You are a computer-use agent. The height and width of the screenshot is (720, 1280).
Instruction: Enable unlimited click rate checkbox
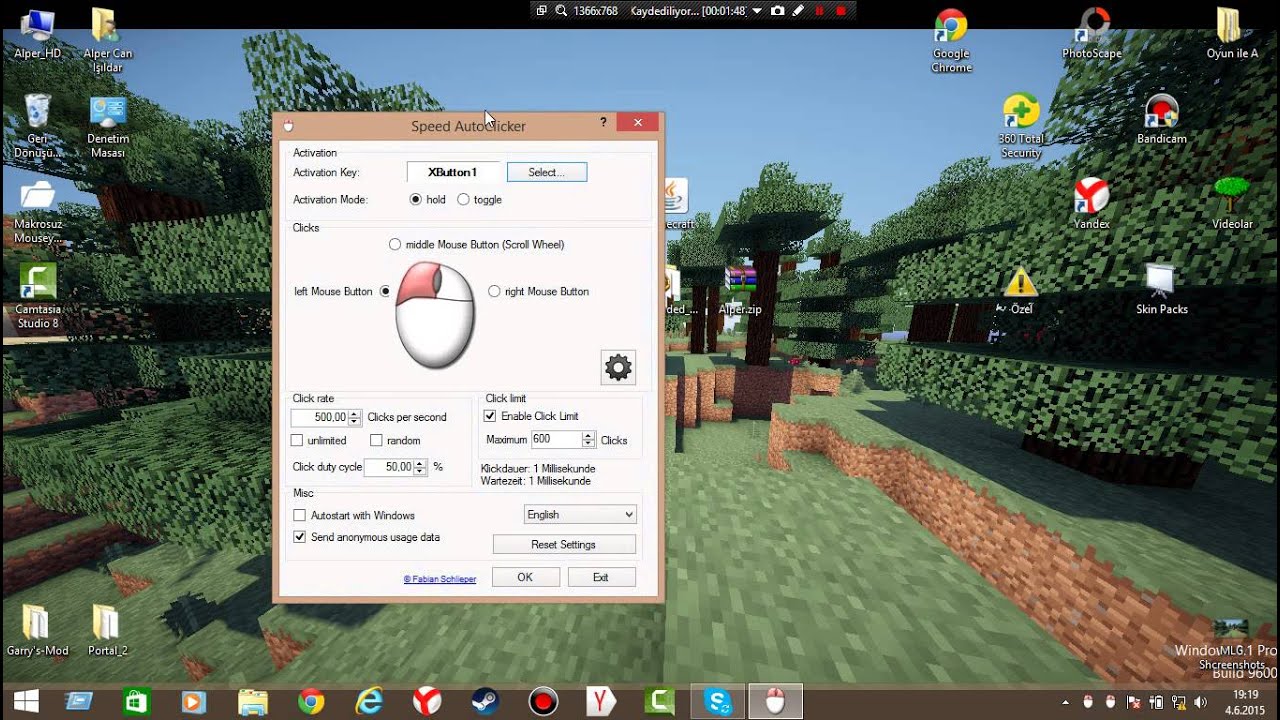(297, 441)
